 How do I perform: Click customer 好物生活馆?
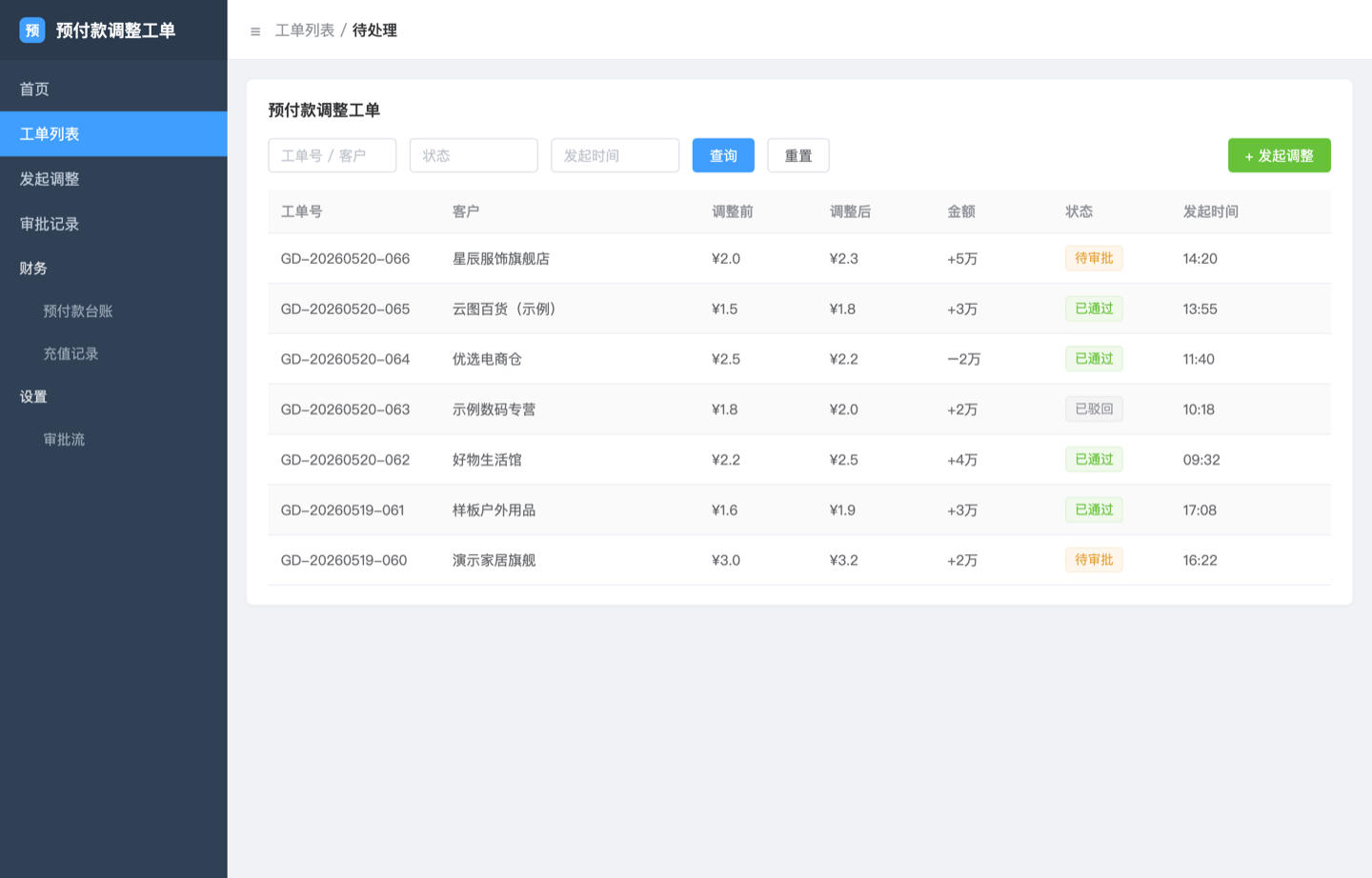[487, 460]
